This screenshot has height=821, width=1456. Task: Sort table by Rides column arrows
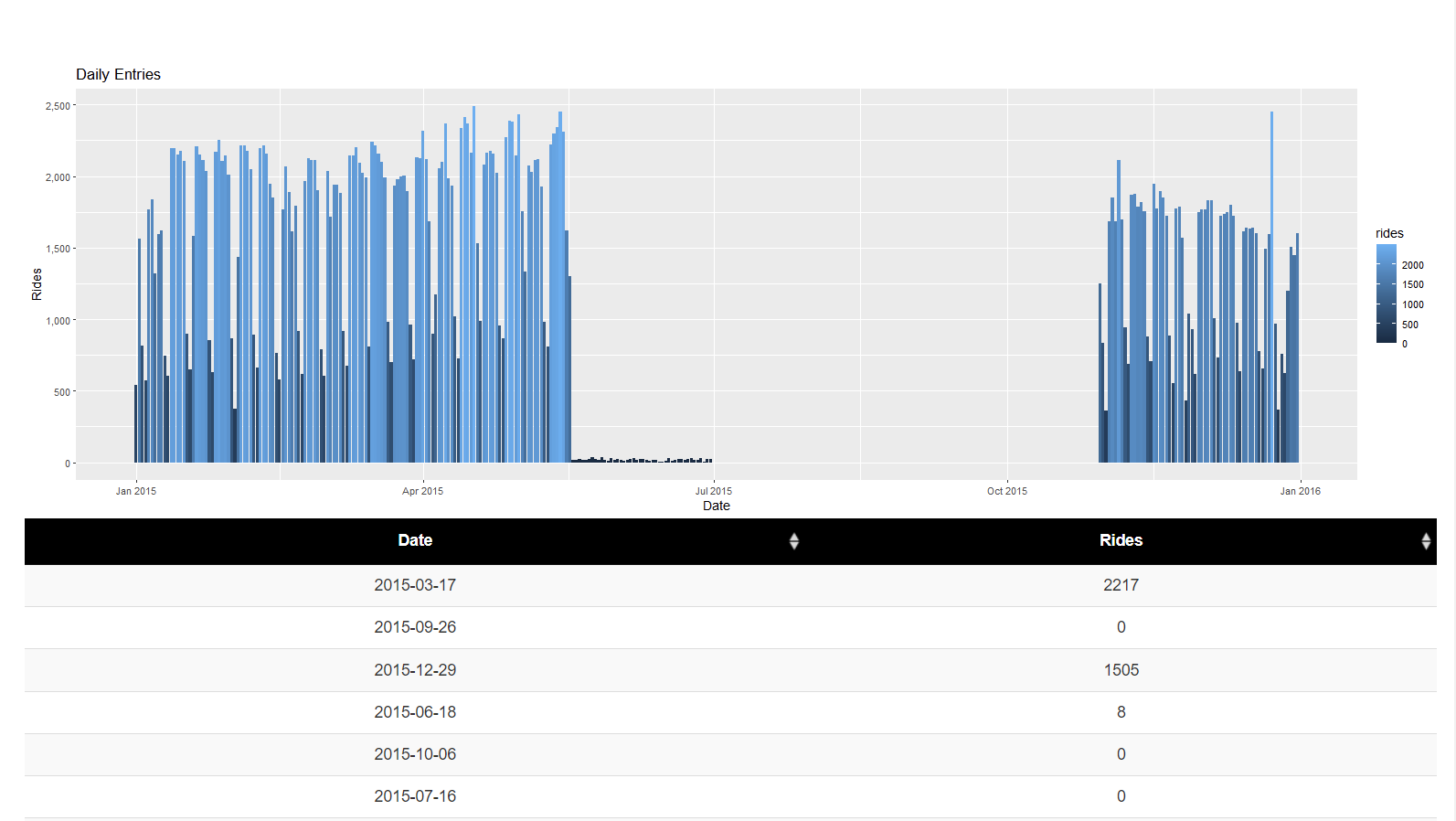pos(1425,541)
